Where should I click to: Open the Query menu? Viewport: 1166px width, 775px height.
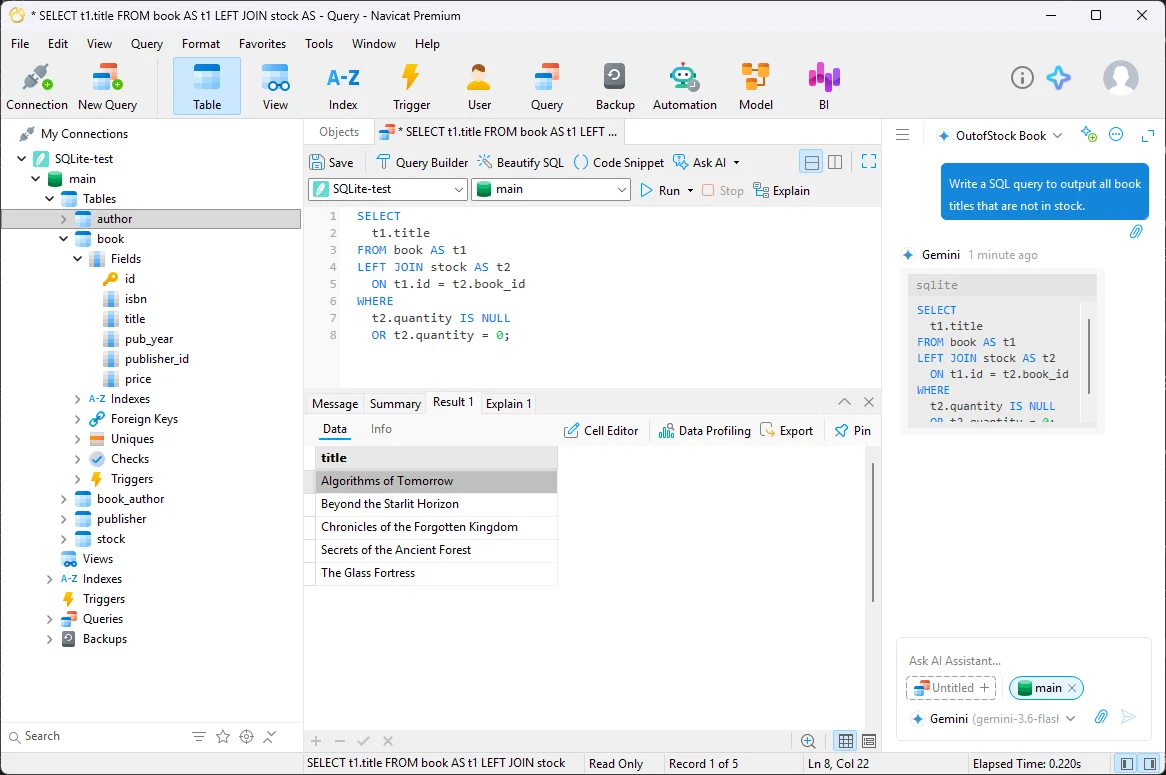click(x=146, y=44)
